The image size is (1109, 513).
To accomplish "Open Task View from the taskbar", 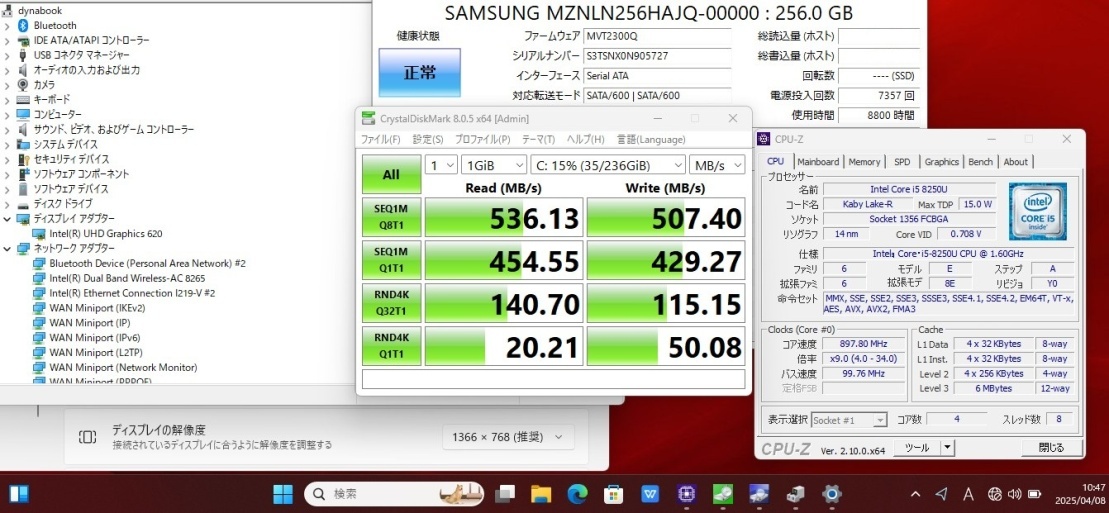I will pos(505,493).
